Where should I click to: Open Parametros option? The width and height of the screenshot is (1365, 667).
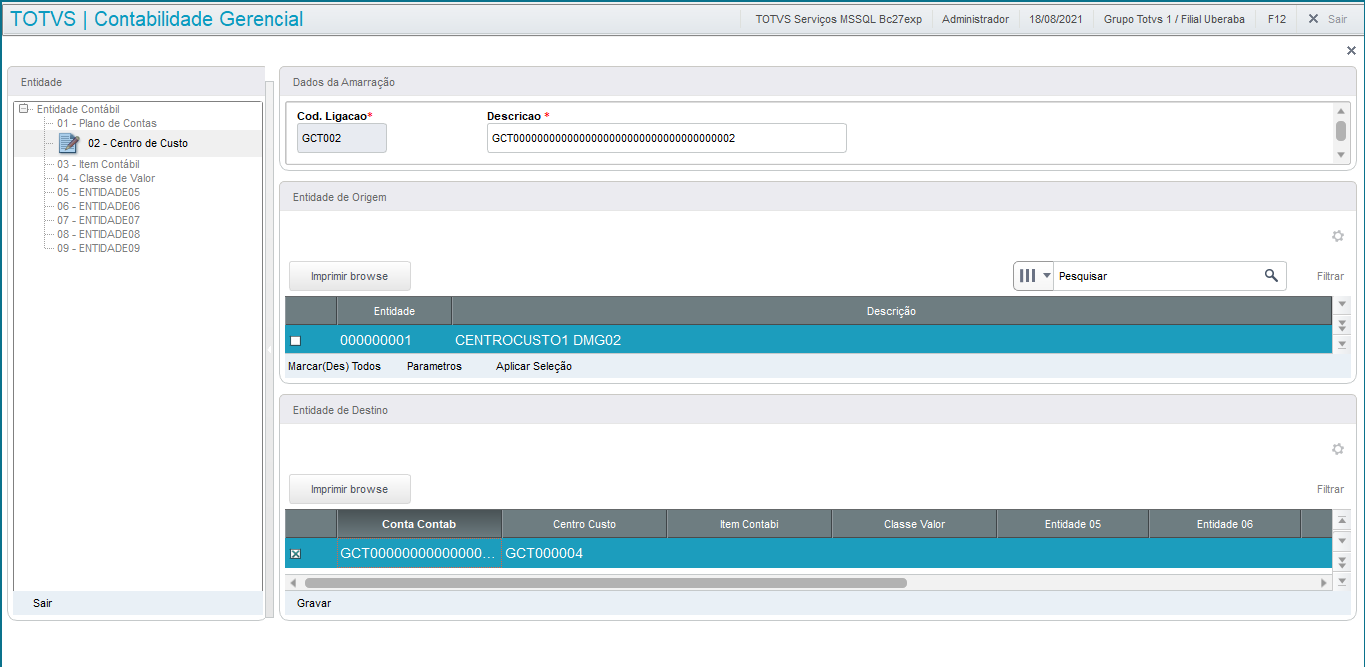pos(434,366)
